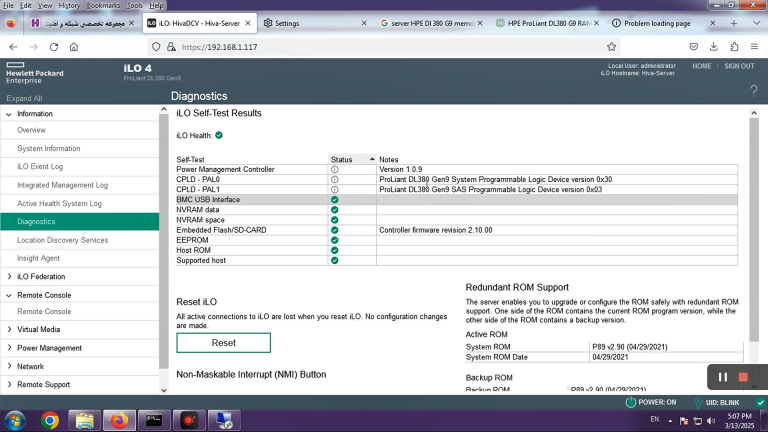Open the Extensions puzzle icon
Screen dimensions: 768x432
pyautogui.click(x=734, y=47)
